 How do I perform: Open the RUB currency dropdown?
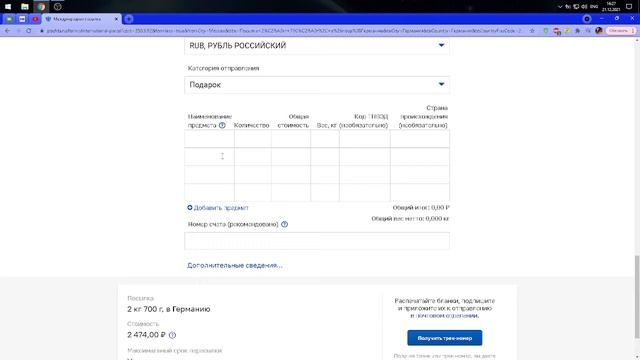[x=317, y=46]
